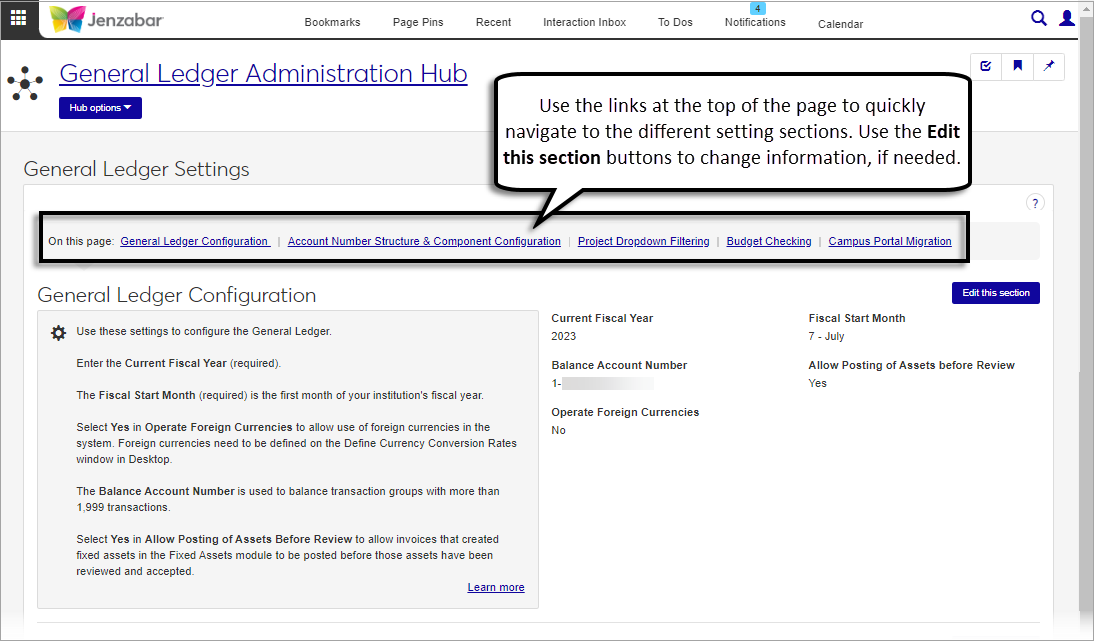Click Allow Posting of Assets before Review label

tap(911, 365)
